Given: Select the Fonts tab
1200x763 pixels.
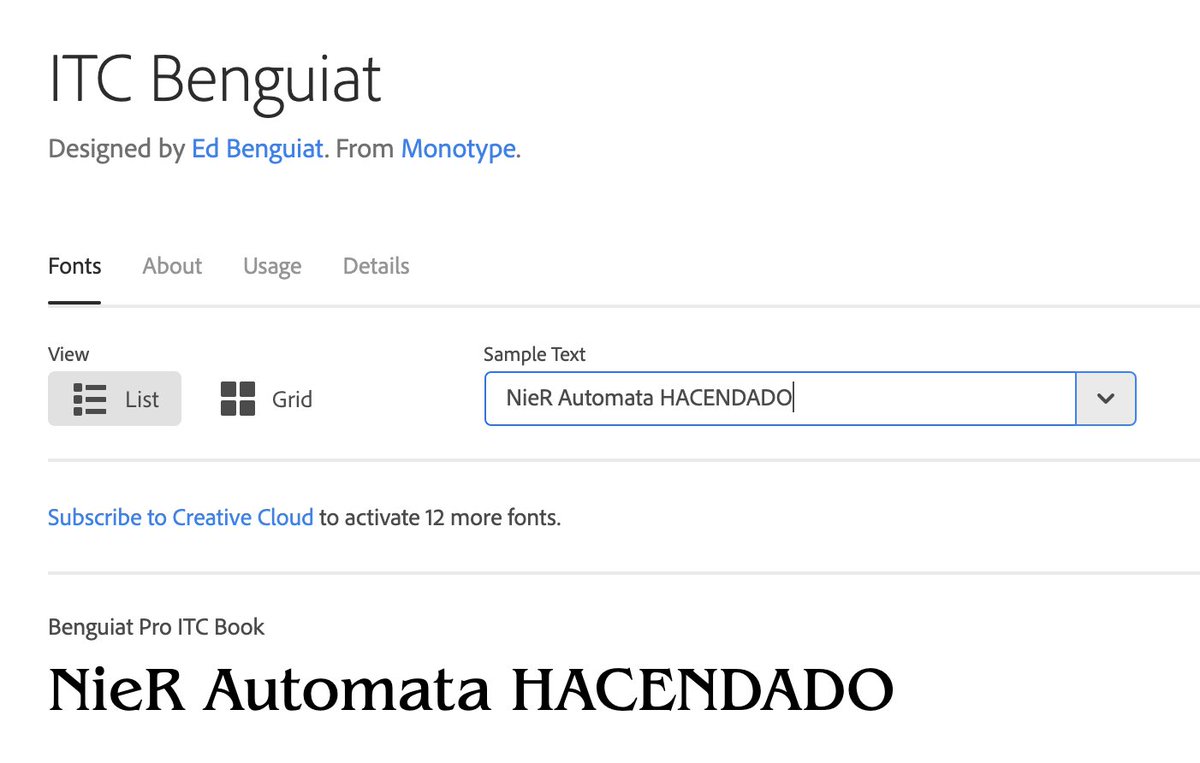Looking at the screenshot, I should pos(74,266).
